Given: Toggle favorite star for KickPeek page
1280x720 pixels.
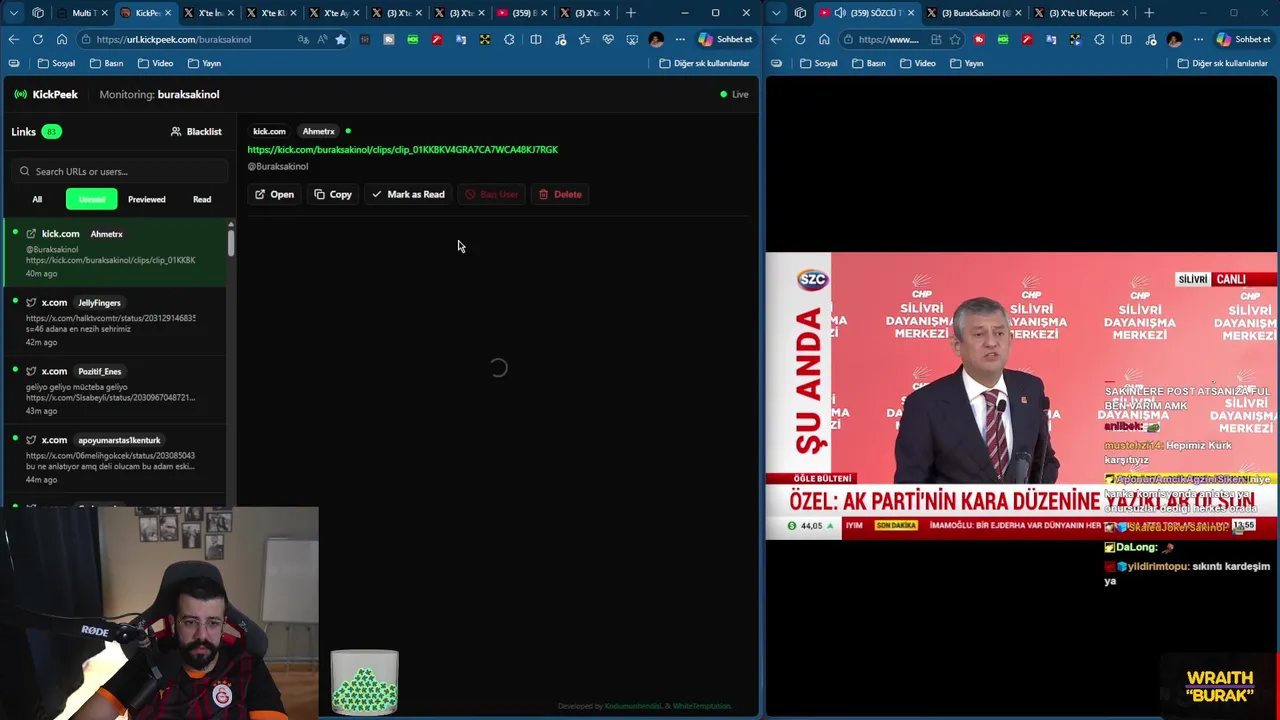Looking at the screenshot, I should 341,39.
